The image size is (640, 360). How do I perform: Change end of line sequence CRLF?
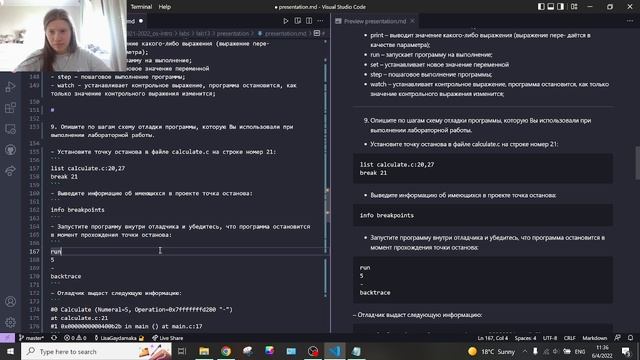coord(569,338)
